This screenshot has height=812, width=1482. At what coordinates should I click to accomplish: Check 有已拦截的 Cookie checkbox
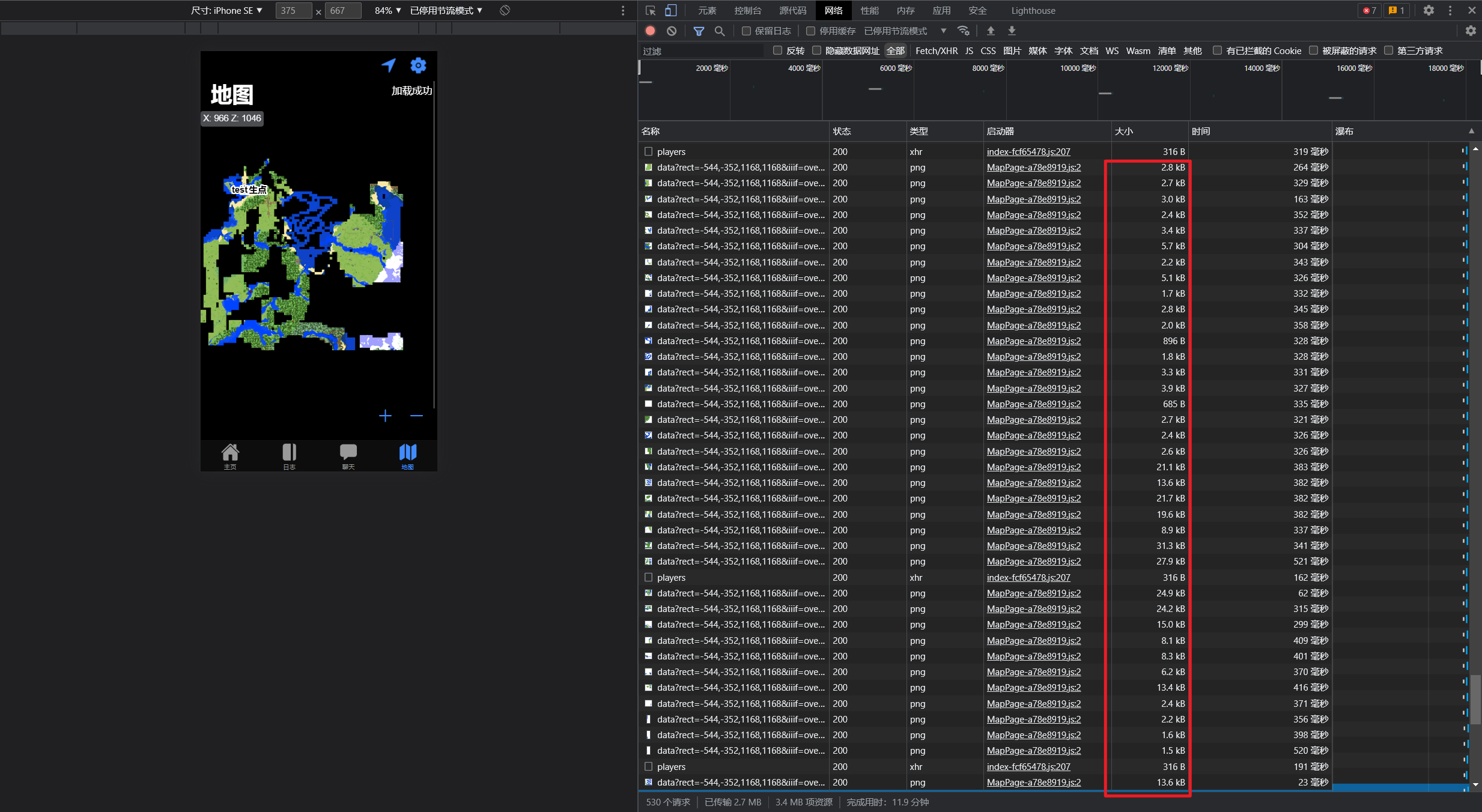tap(1217, 50)
